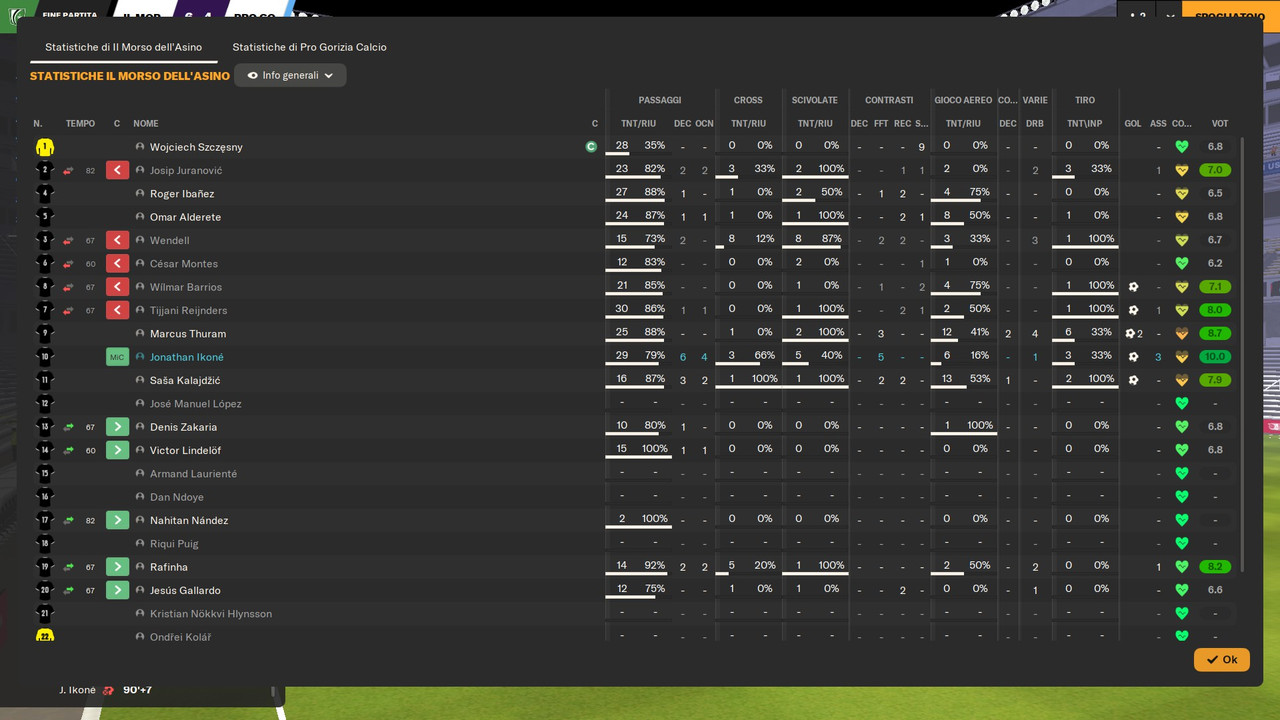
Task: Click PASSAGGI column group header
Action: [x=660, y=100]
